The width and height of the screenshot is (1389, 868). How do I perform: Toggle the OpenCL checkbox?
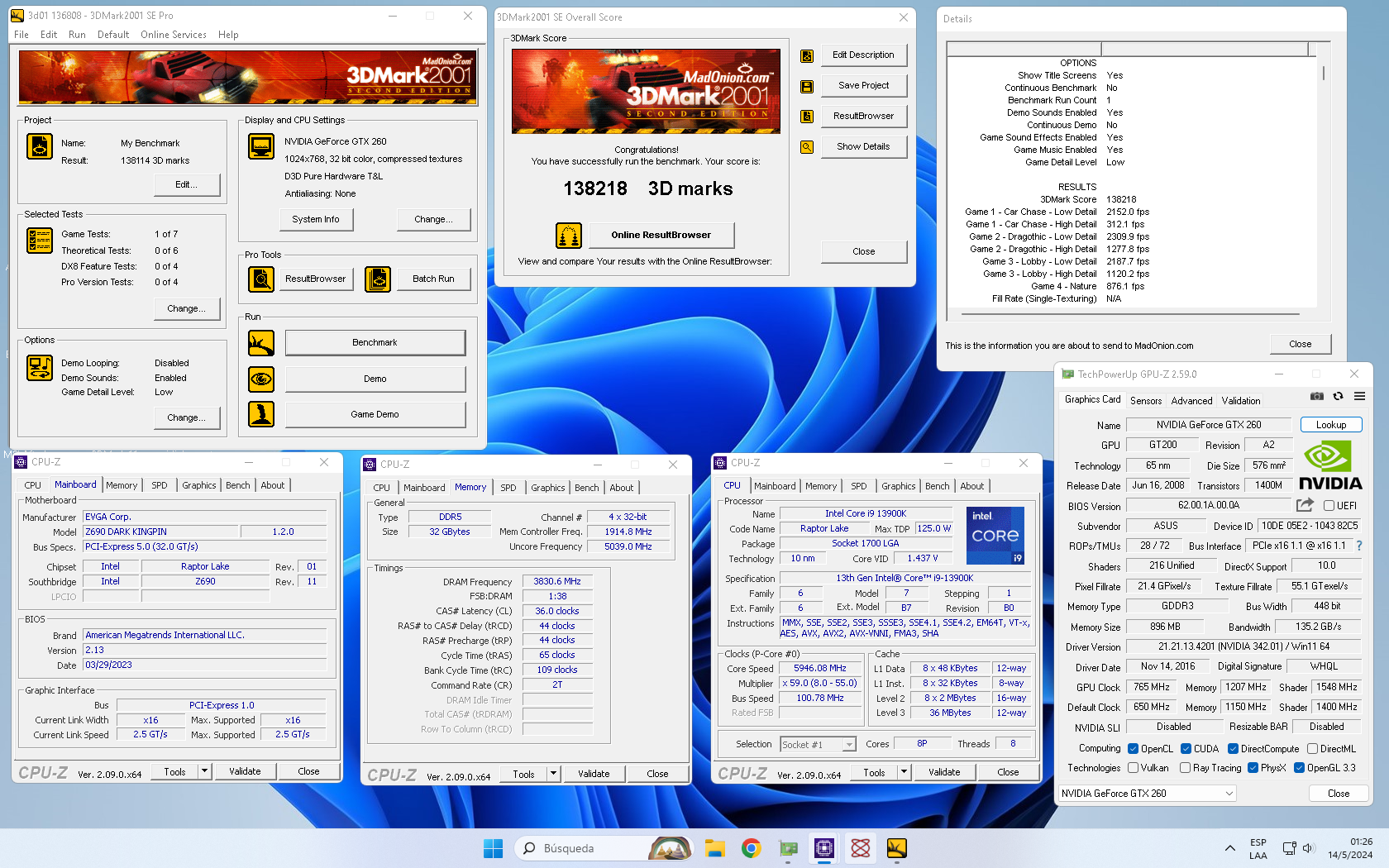pos(1133,749)
